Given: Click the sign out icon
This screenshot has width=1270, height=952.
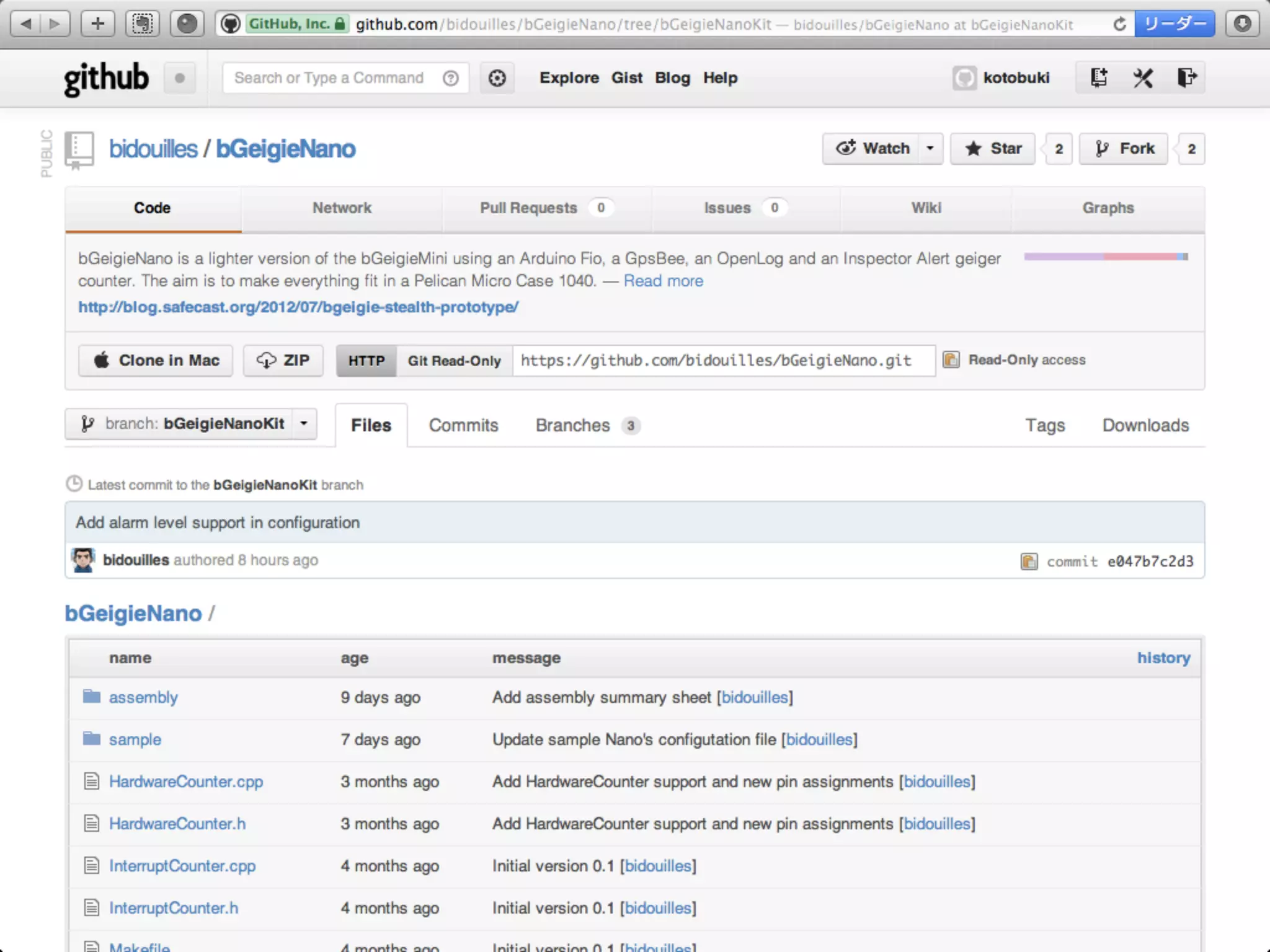Looking at the screenshot, I should coord(1186,77).
